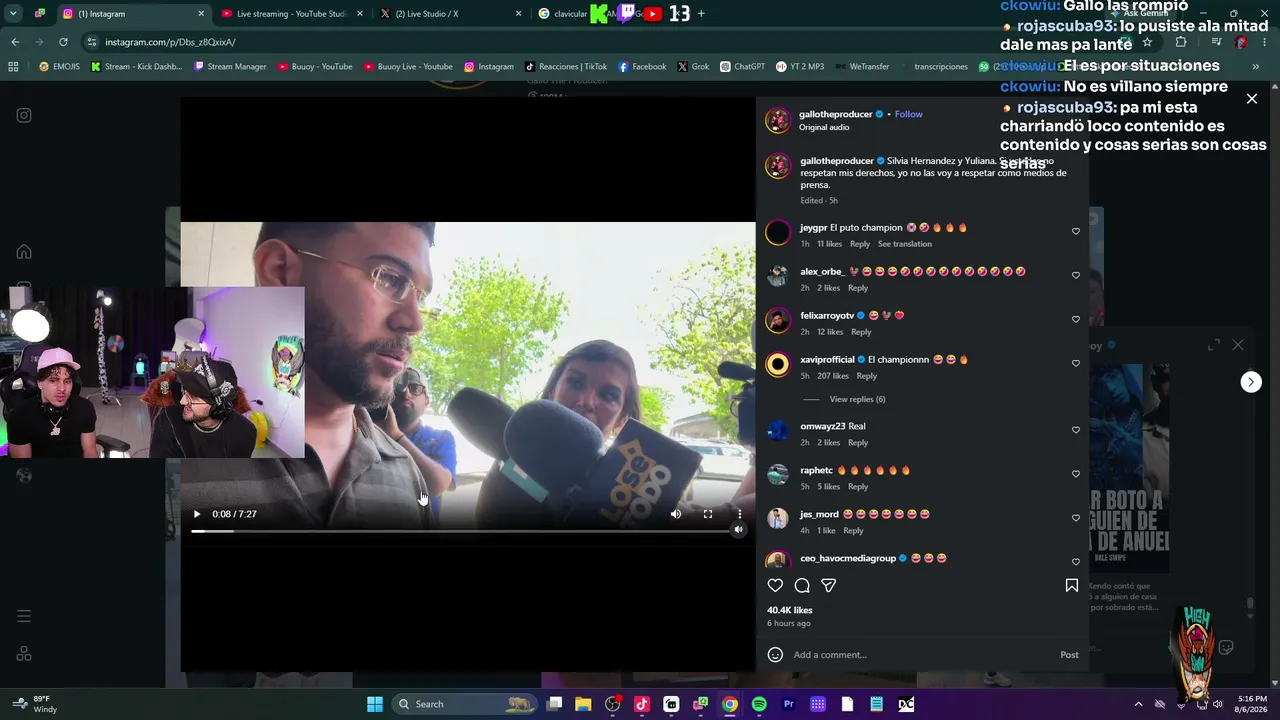Open Google Chrome from the taskbar
Image resolution: width=1280 pixels, height=720 pixels.
[730, 704]
